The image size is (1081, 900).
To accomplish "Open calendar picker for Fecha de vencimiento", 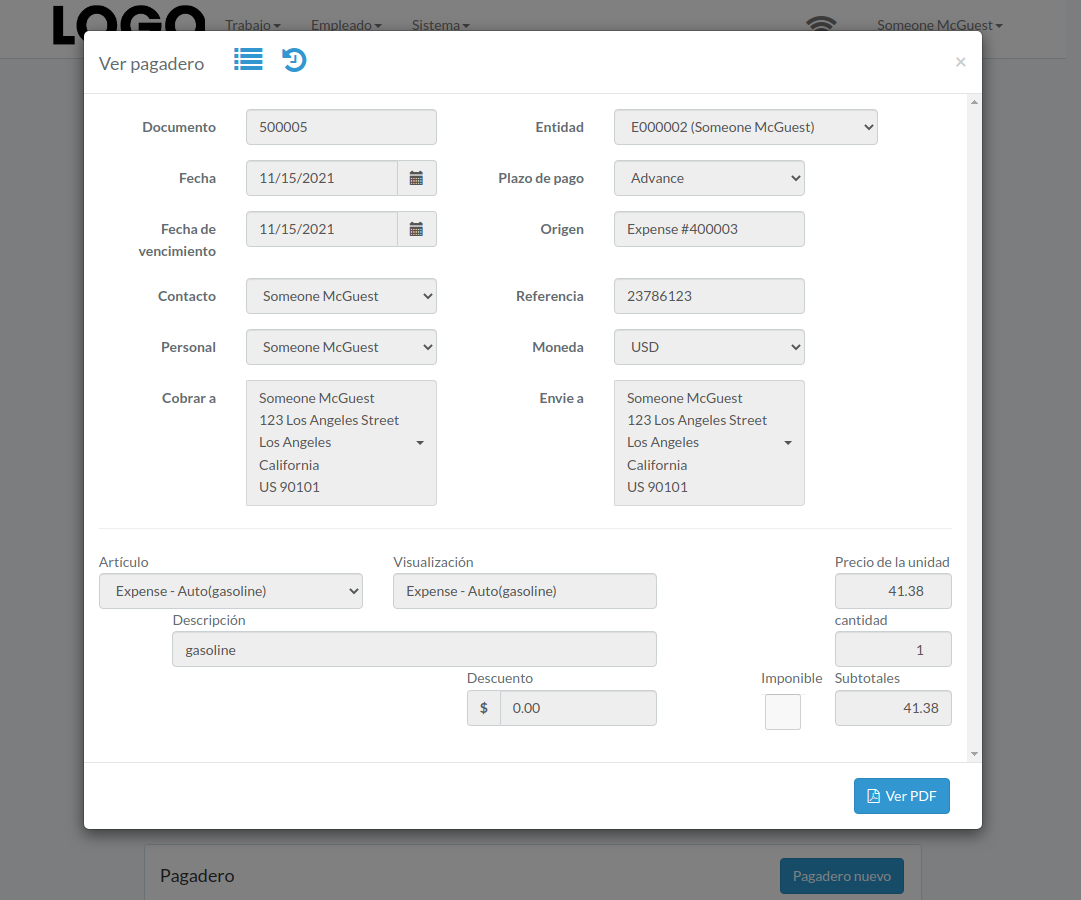I will click(x=416, y=229).
